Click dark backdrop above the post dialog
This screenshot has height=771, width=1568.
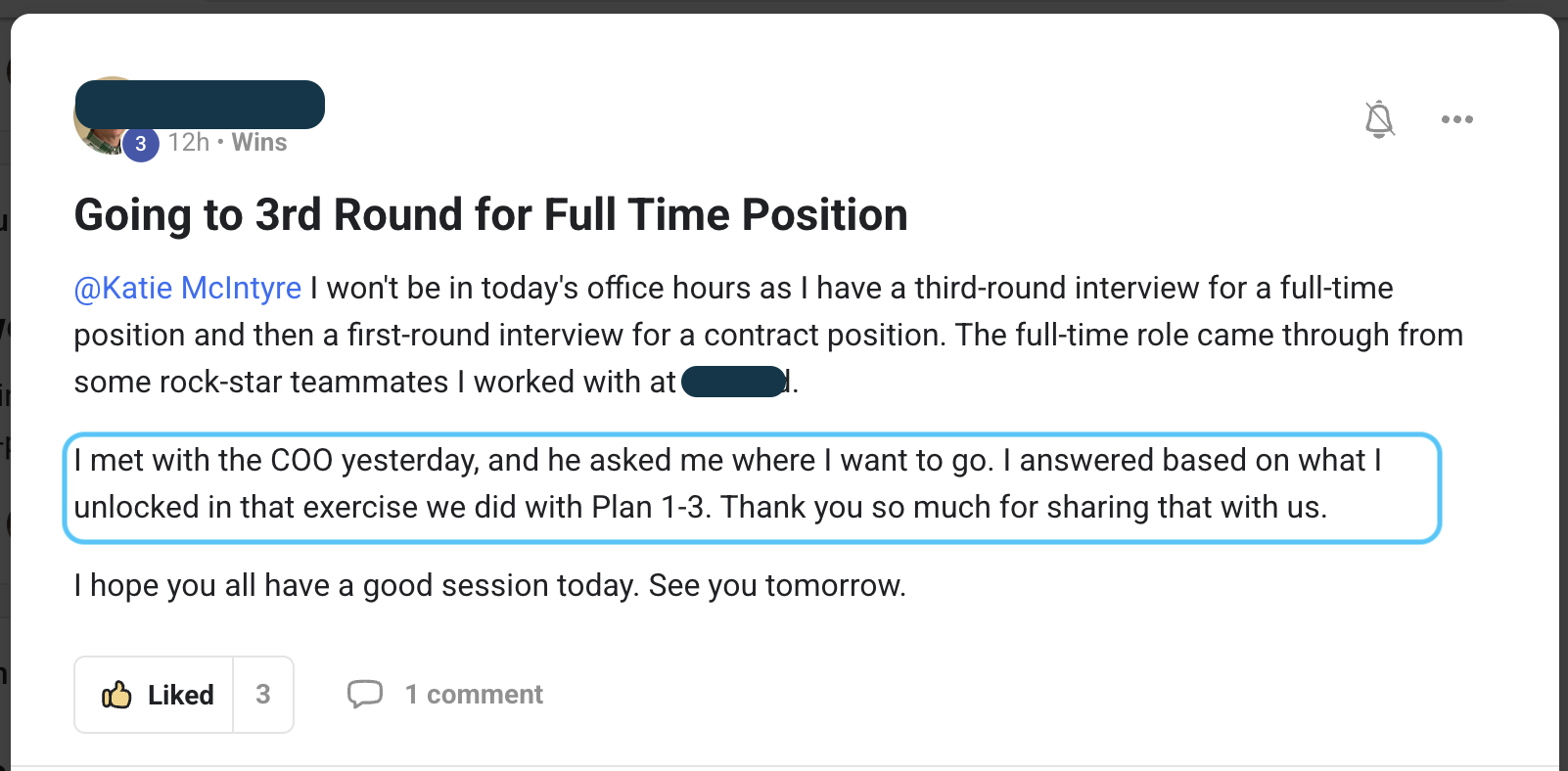783,6
